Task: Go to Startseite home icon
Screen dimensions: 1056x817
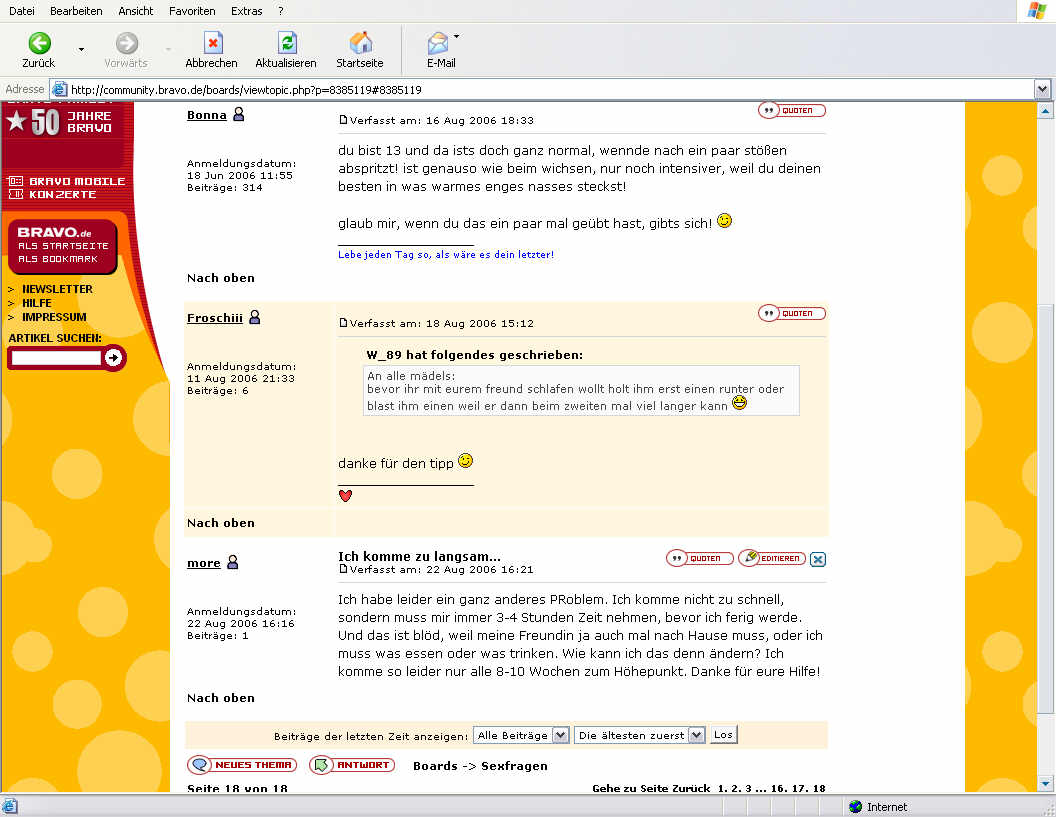Action: tap(360, 43)
